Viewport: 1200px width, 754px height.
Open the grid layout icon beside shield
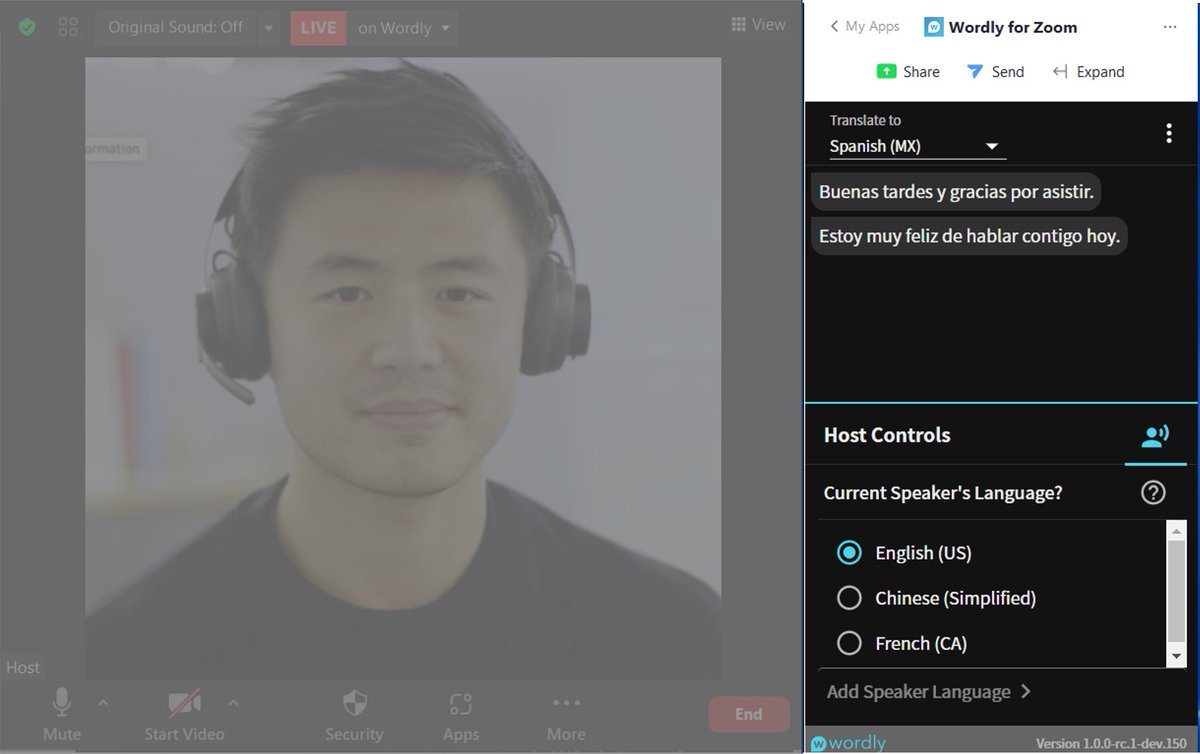[68, 27]
